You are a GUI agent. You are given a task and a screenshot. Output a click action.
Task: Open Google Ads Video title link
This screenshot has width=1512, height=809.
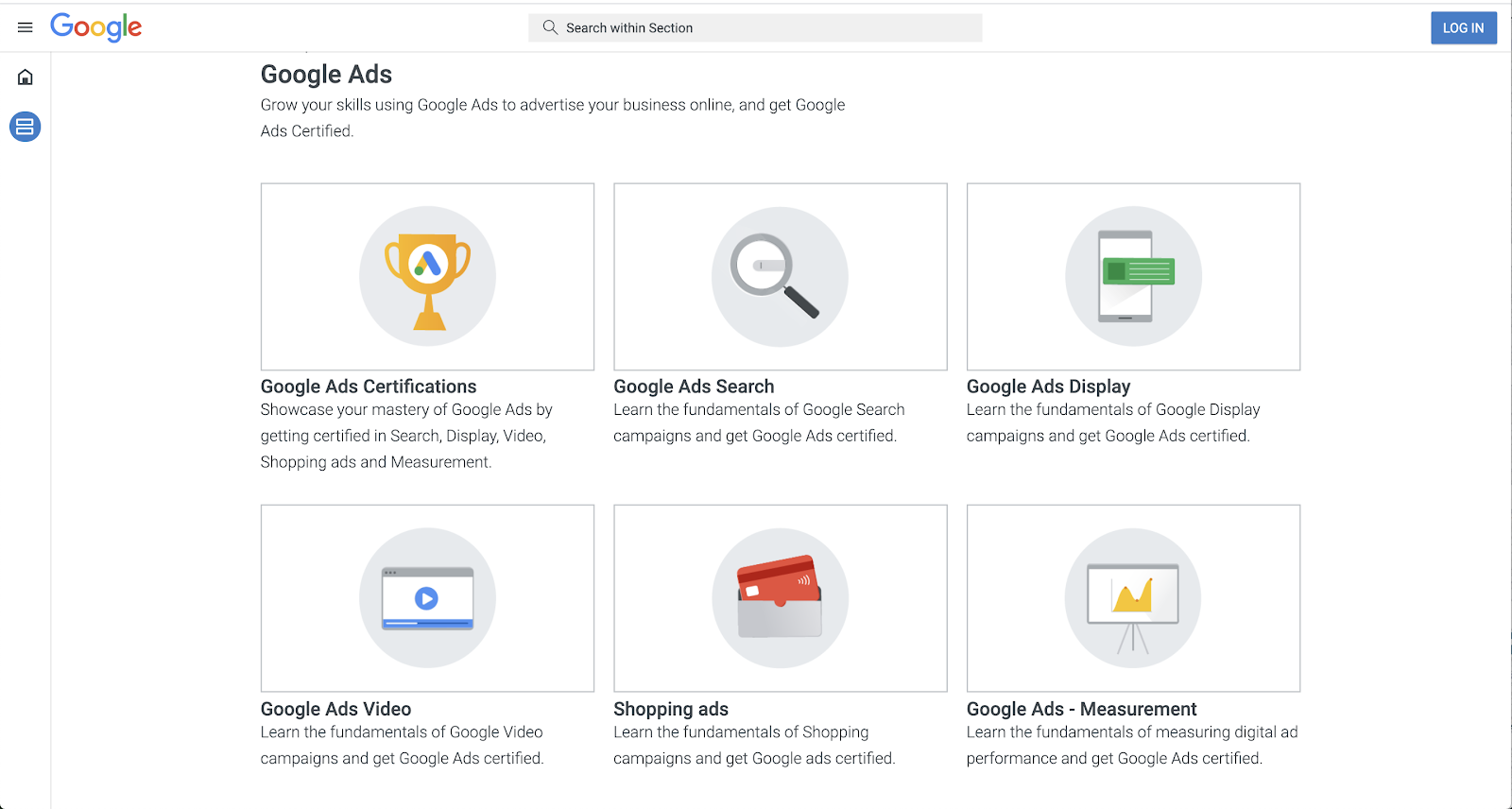point(335,709)
